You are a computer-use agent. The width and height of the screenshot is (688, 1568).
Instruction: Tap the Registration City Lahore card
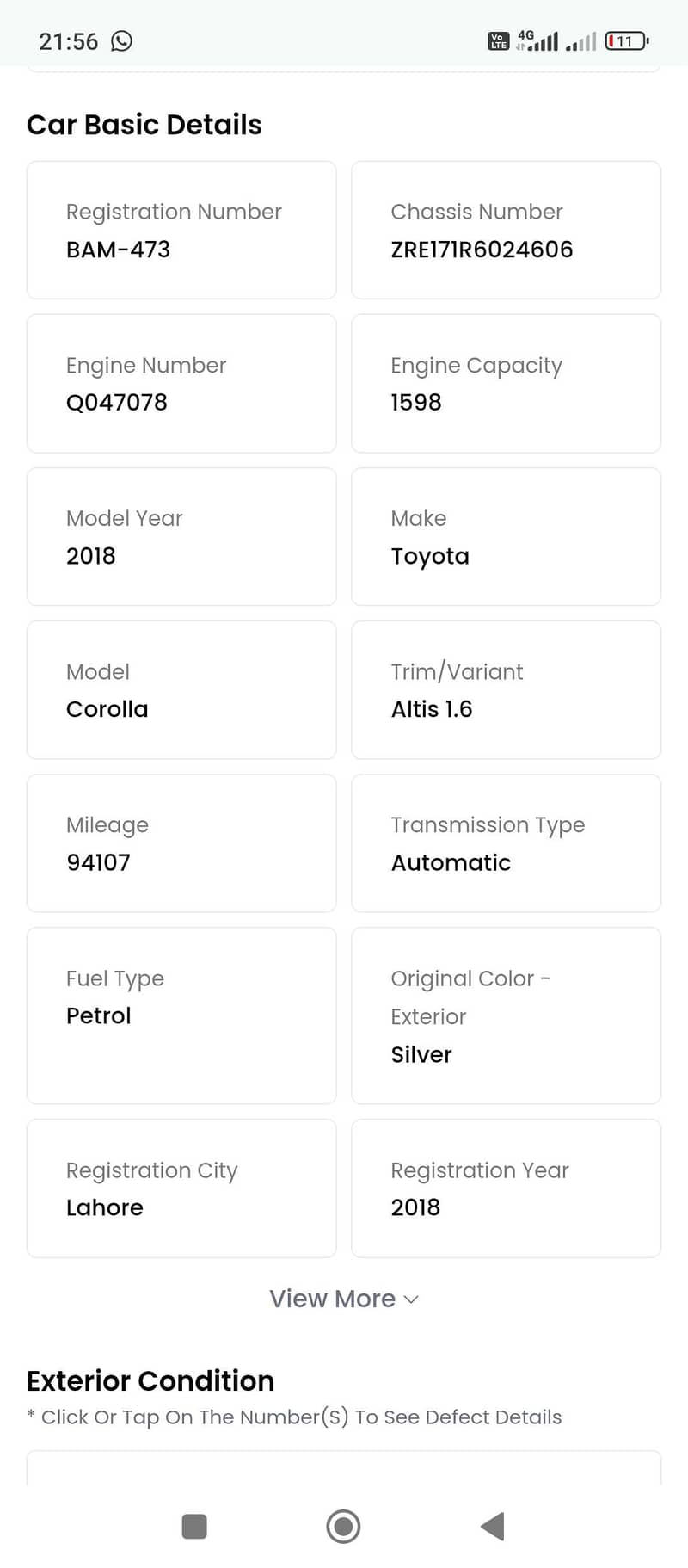point(181,1188)
